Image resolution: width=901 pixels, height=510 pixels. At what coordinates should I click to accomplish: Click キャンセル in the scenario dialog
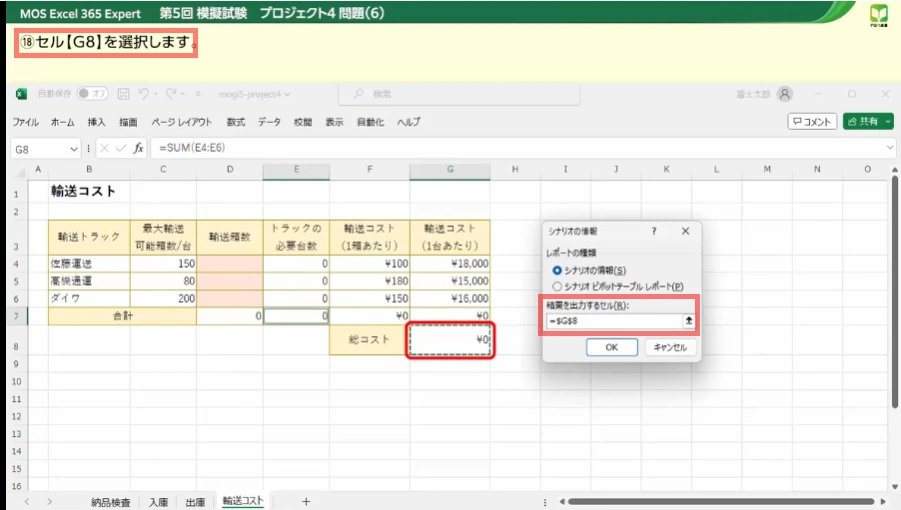point(670,347)
